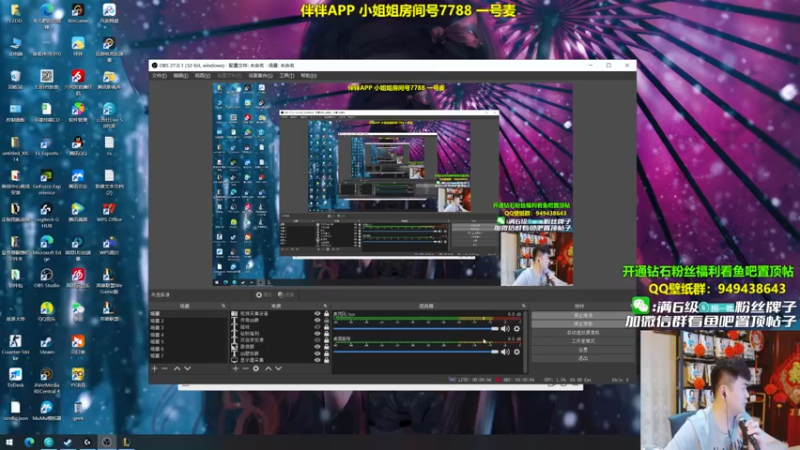Toggle visibility eye for 视频采集设备 source

click(x=317, y=314)
